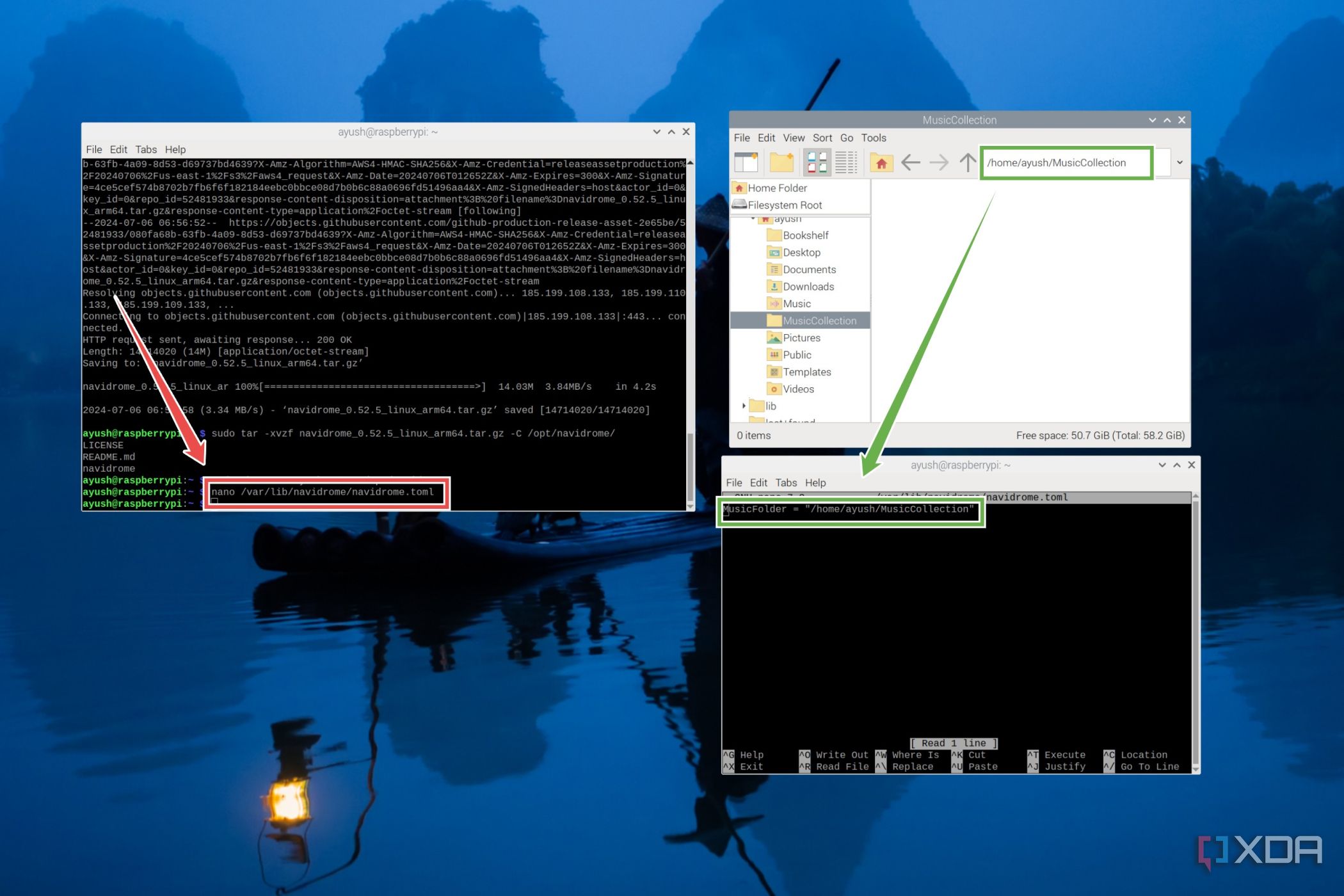
Task: Click the left terminal's vertical scrollbar thumb
Action: 690,467
